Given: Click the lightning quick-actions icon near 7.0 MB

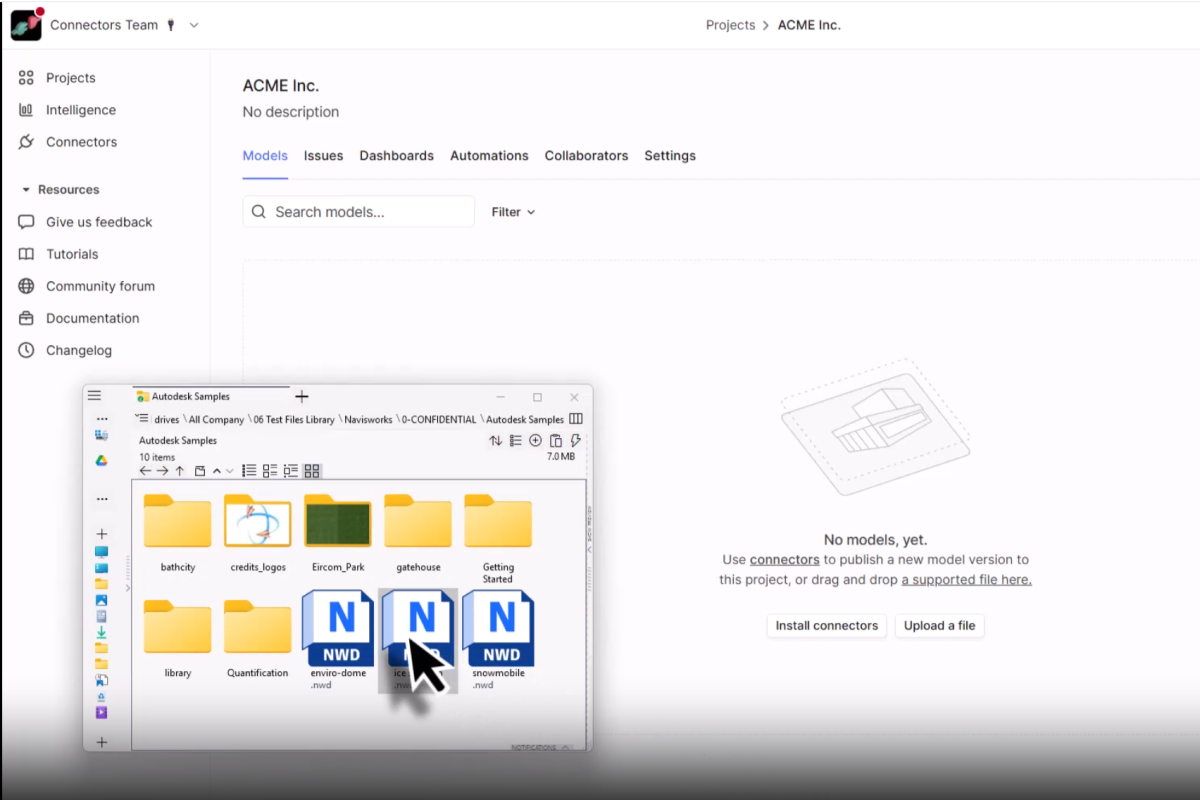Looking at the screenshot, I should tap(575, 440).
